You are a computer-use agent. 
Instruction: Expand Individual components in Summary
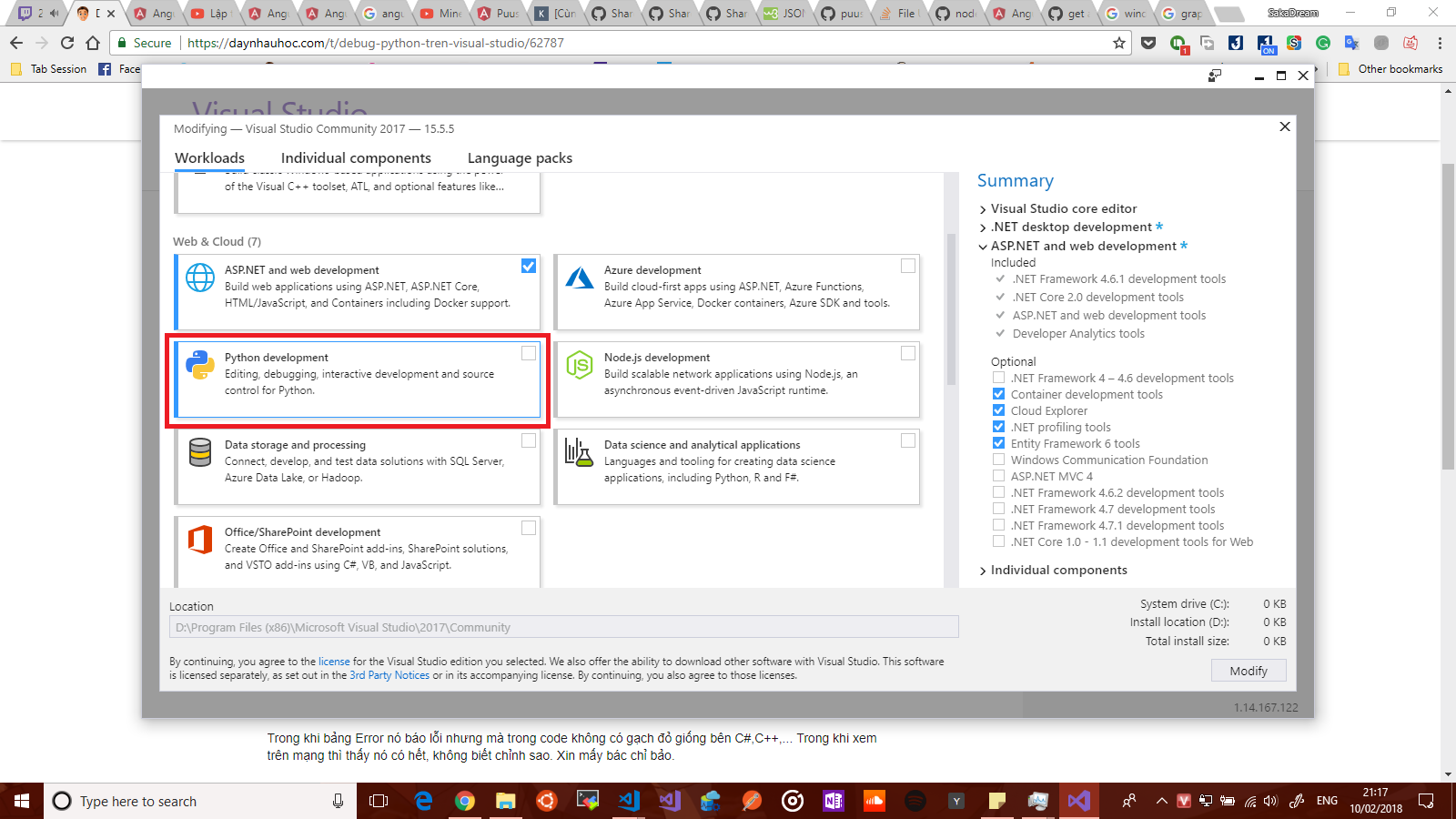pos(983,571)
